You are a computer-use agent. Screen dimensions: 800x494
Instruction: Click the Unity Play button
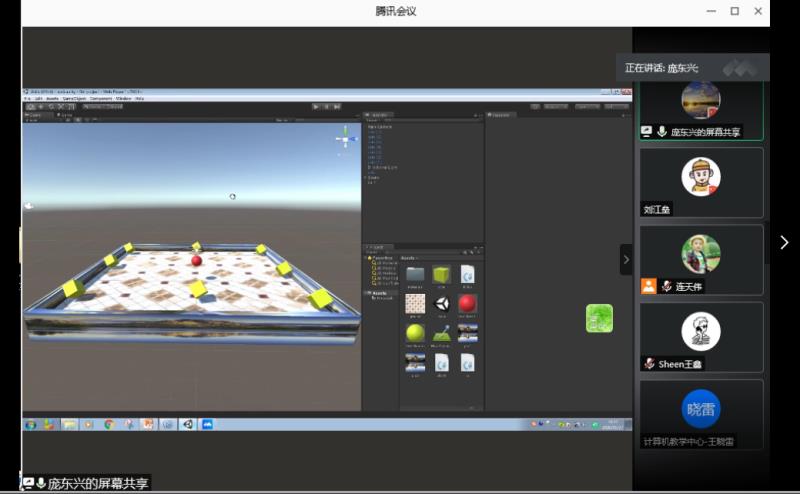coord(316,105)
